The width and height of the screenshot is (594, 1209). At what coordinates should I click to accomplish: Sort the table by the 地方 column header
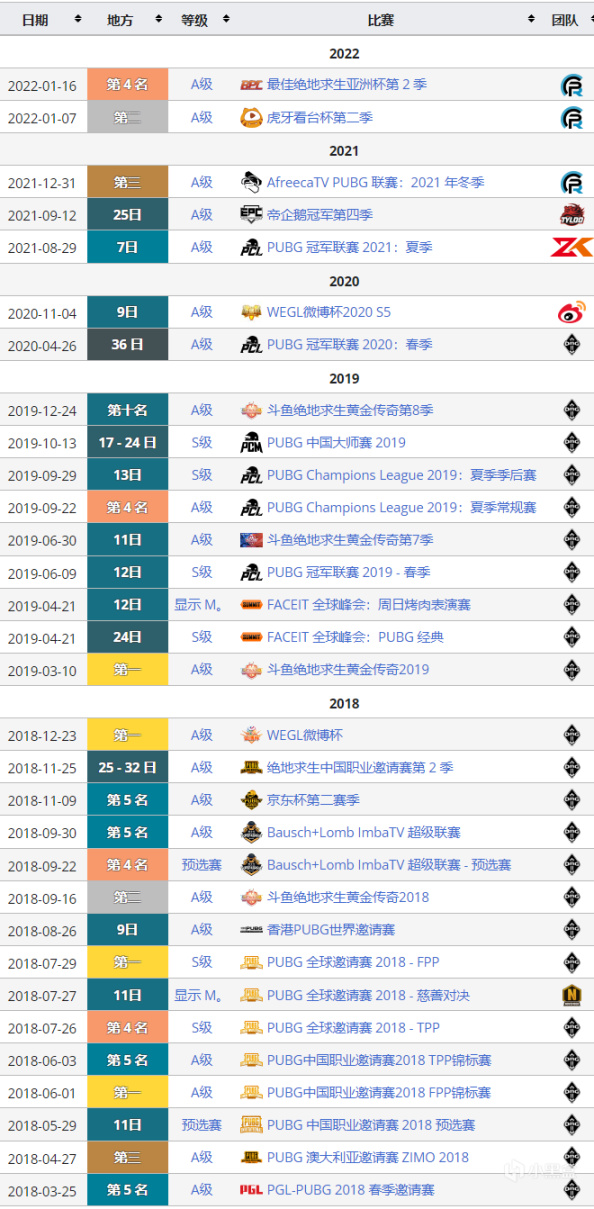coord(127,19)
